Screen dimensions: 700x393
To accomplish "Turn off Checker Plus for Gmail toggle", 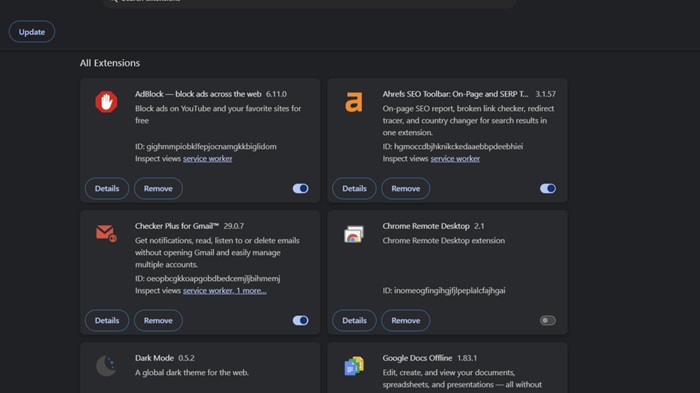I will pyautogui.click(x=300, y=320).
